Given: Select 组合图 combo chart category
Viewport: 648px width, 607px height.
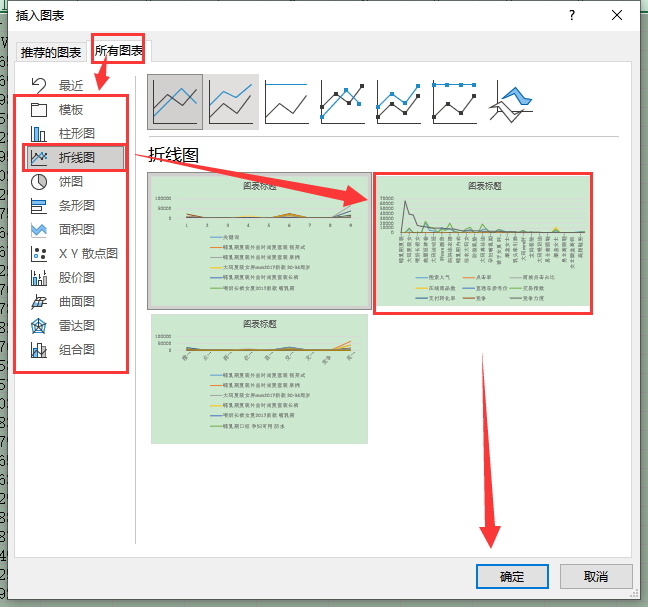Looking at the screenshot, I should click(75, 349).
